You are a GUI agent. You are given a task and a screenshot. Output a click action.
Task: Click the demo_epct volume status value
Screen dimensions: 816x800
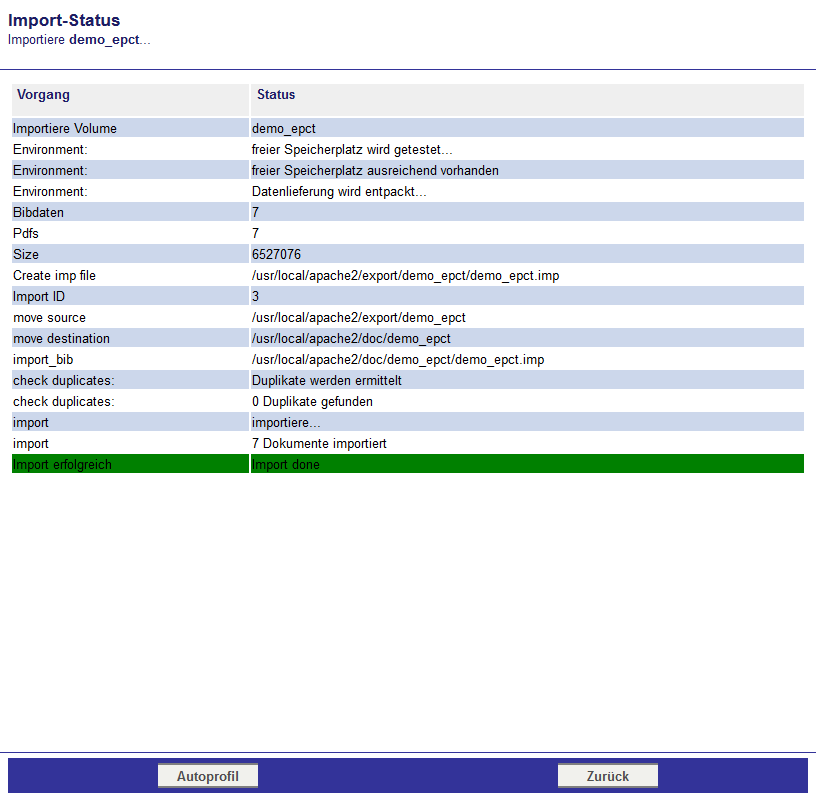284,129
